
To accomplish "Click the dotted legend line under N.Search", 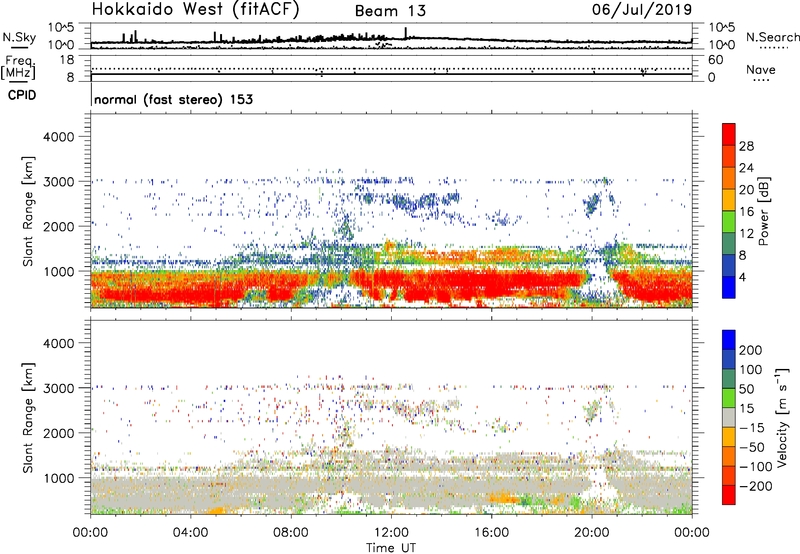I will [x=774, y=47].
